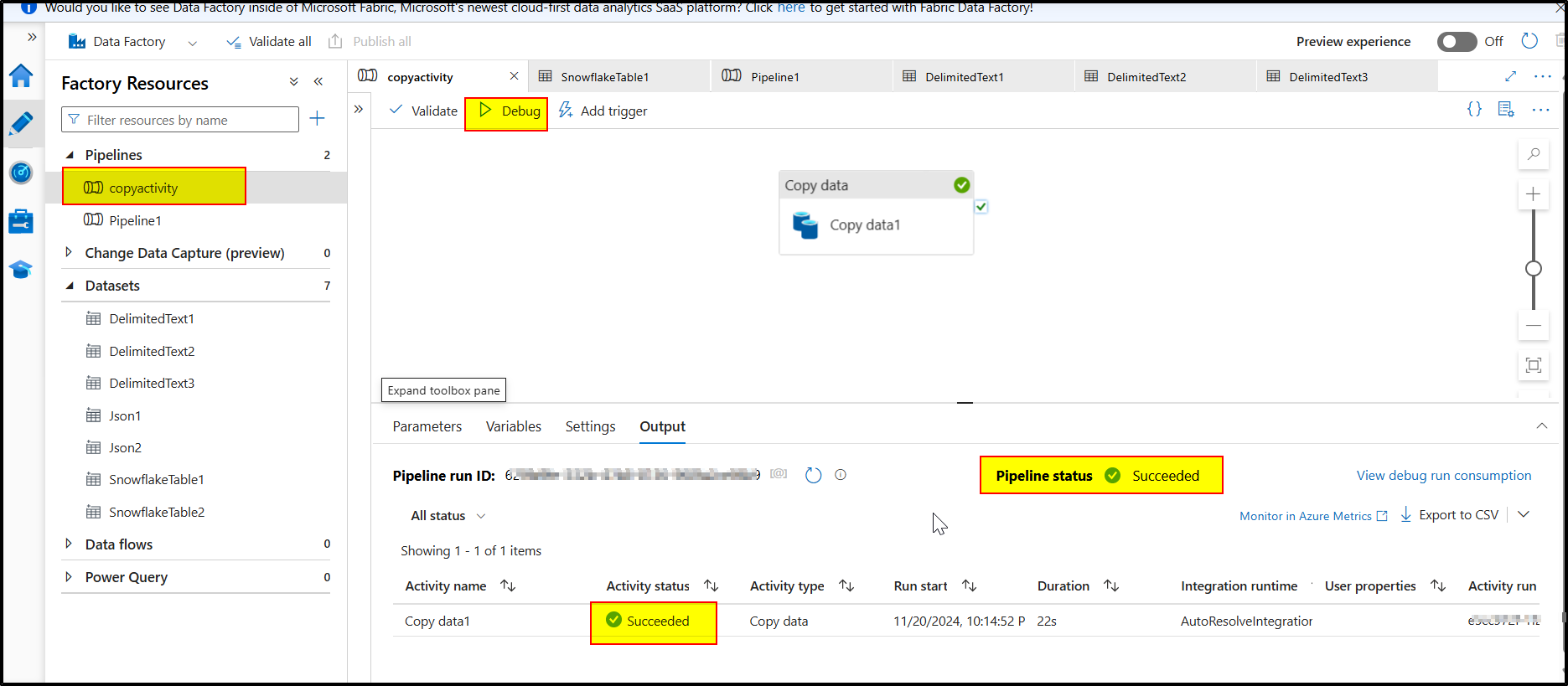Viewport: 1568px width, 686px height.
Task: Open the Export to CSV options chevron
Action: tap(1524, 514)
